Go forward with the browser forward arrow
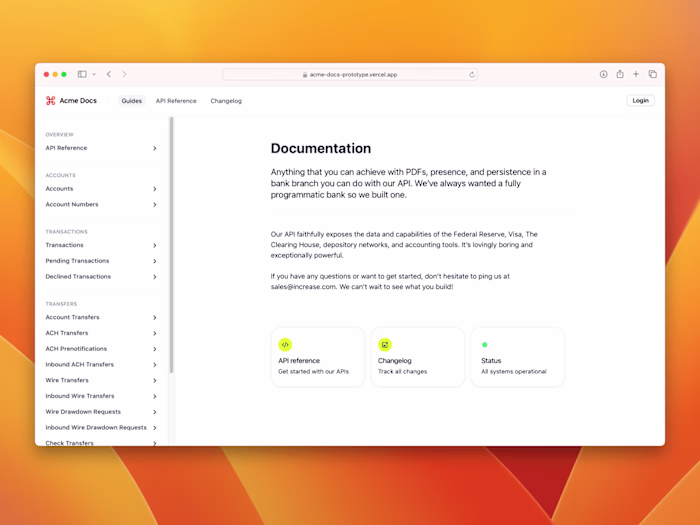This screenshot has height=525, width=700. pyautogui.click(x=124, y=74)
